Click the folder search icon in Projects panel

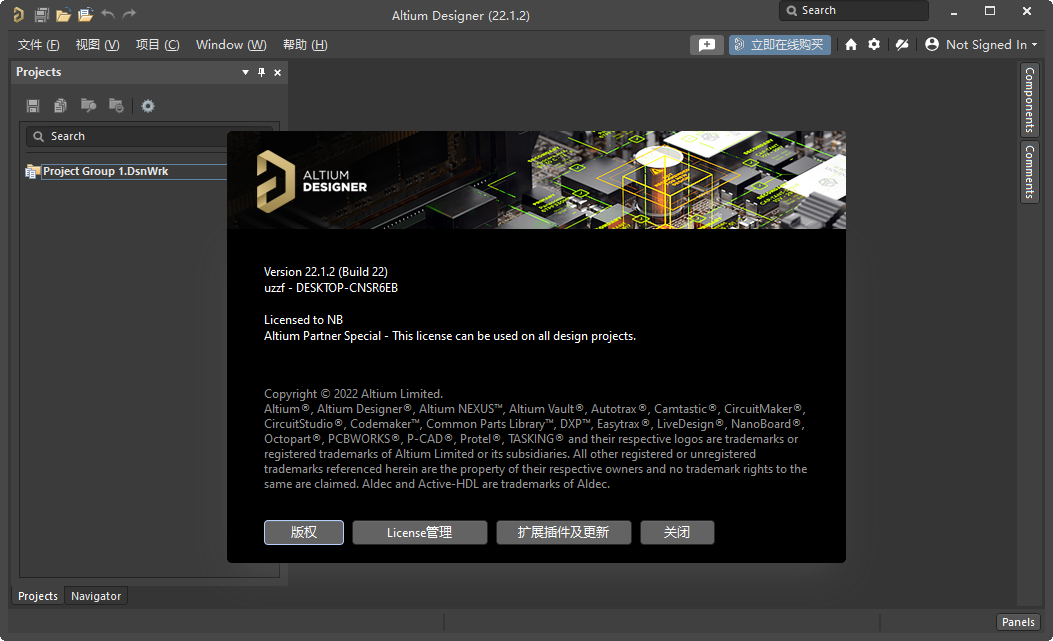coord(88,105)
